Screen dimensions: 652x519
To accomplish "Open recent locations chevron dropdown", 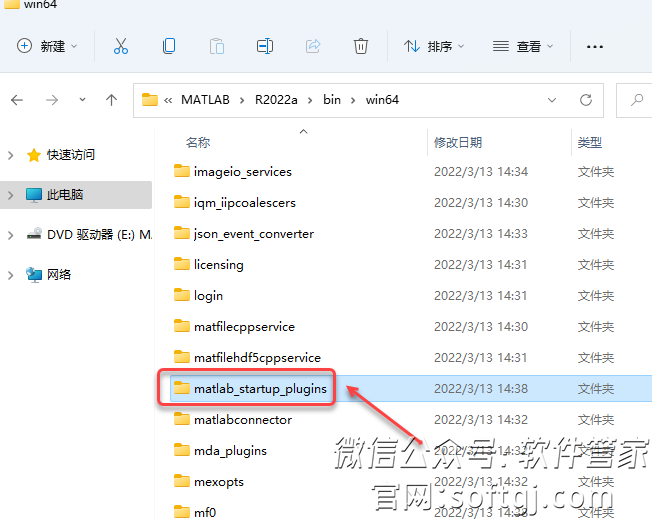I will point(82,99).
